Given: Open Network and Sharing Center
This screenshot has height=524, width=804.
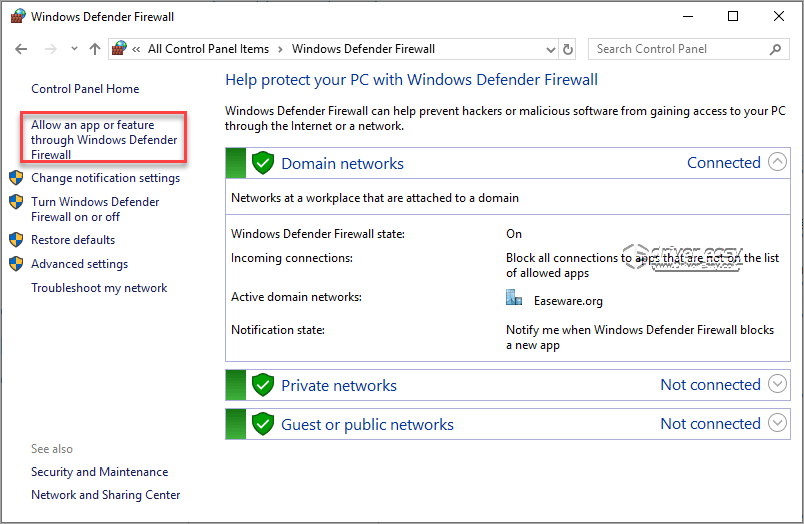Looking at the screenshot, I should tap(106, 495).
